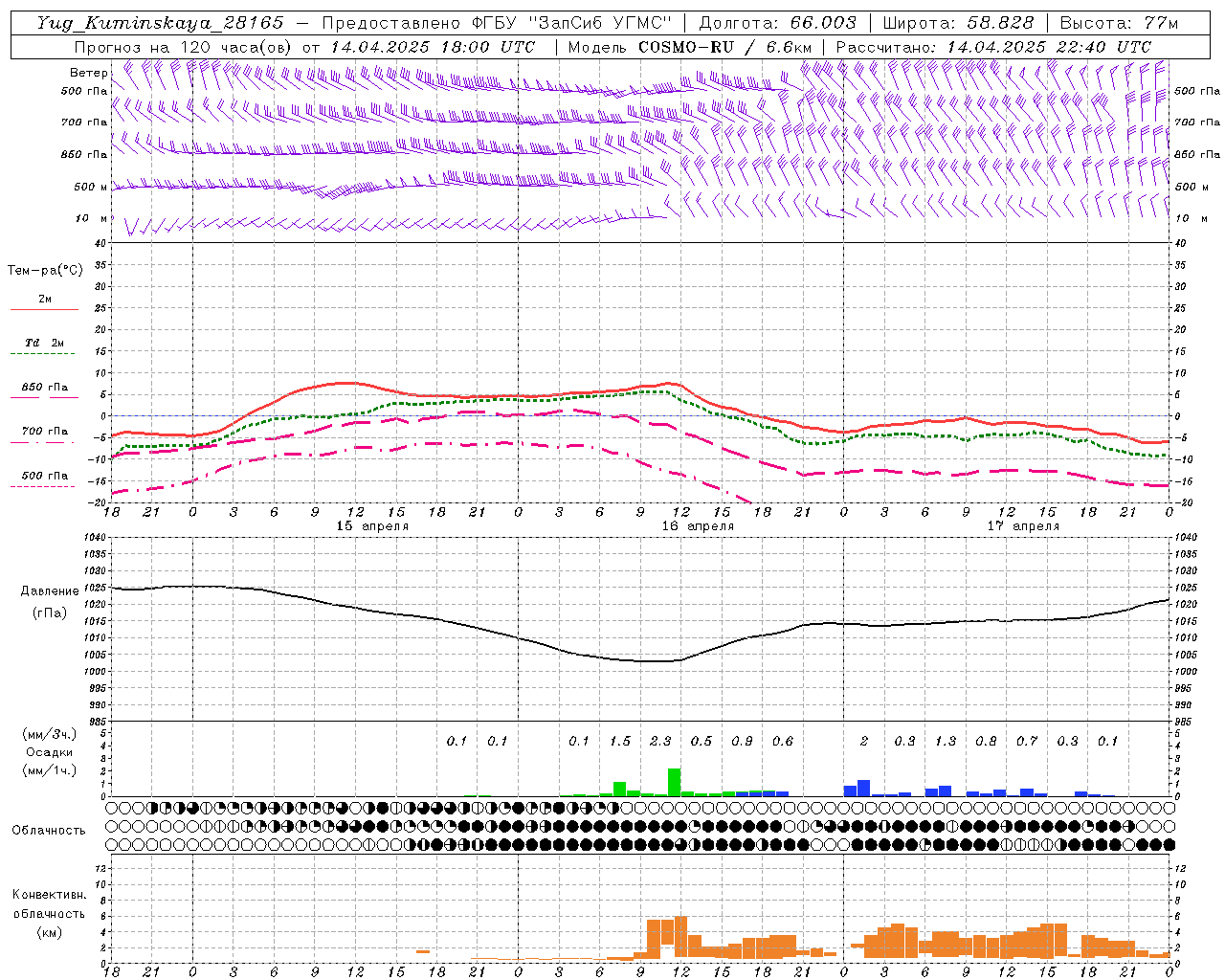This screenshot has height=980, width=1225.
Task: Click the Давление pressure panel label
Action: point(50,591)
